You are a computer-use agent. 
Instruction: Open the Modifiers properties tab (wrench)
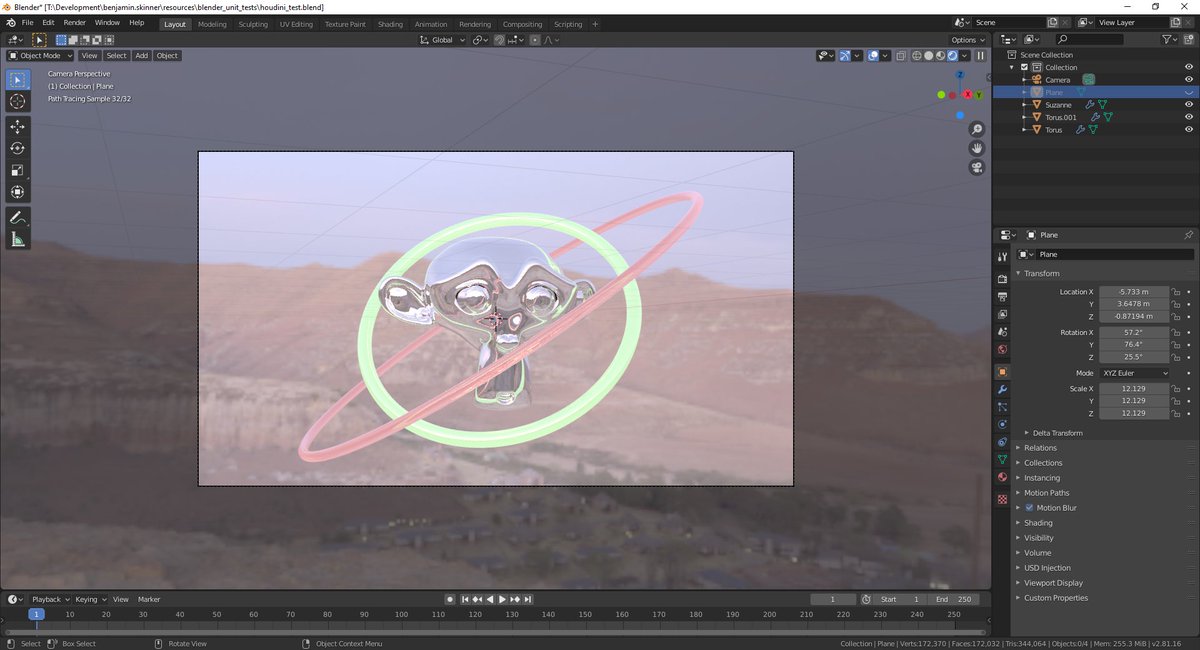1002,389
